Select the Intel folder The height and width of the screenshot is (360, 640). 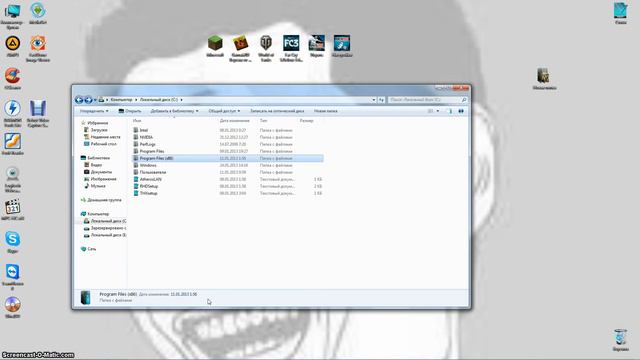pos(228,130)
